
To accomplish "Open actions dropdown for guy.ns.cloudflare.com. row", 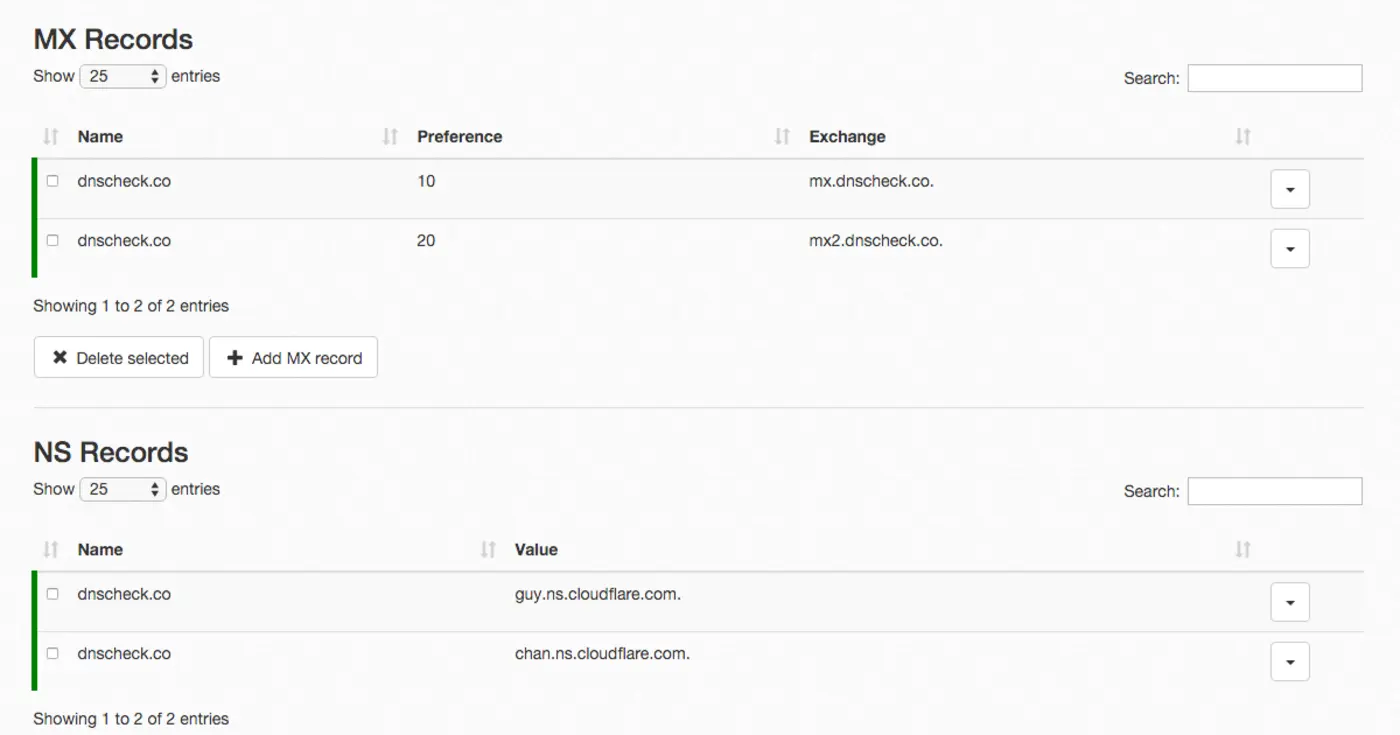I will tap(1289, 602).
